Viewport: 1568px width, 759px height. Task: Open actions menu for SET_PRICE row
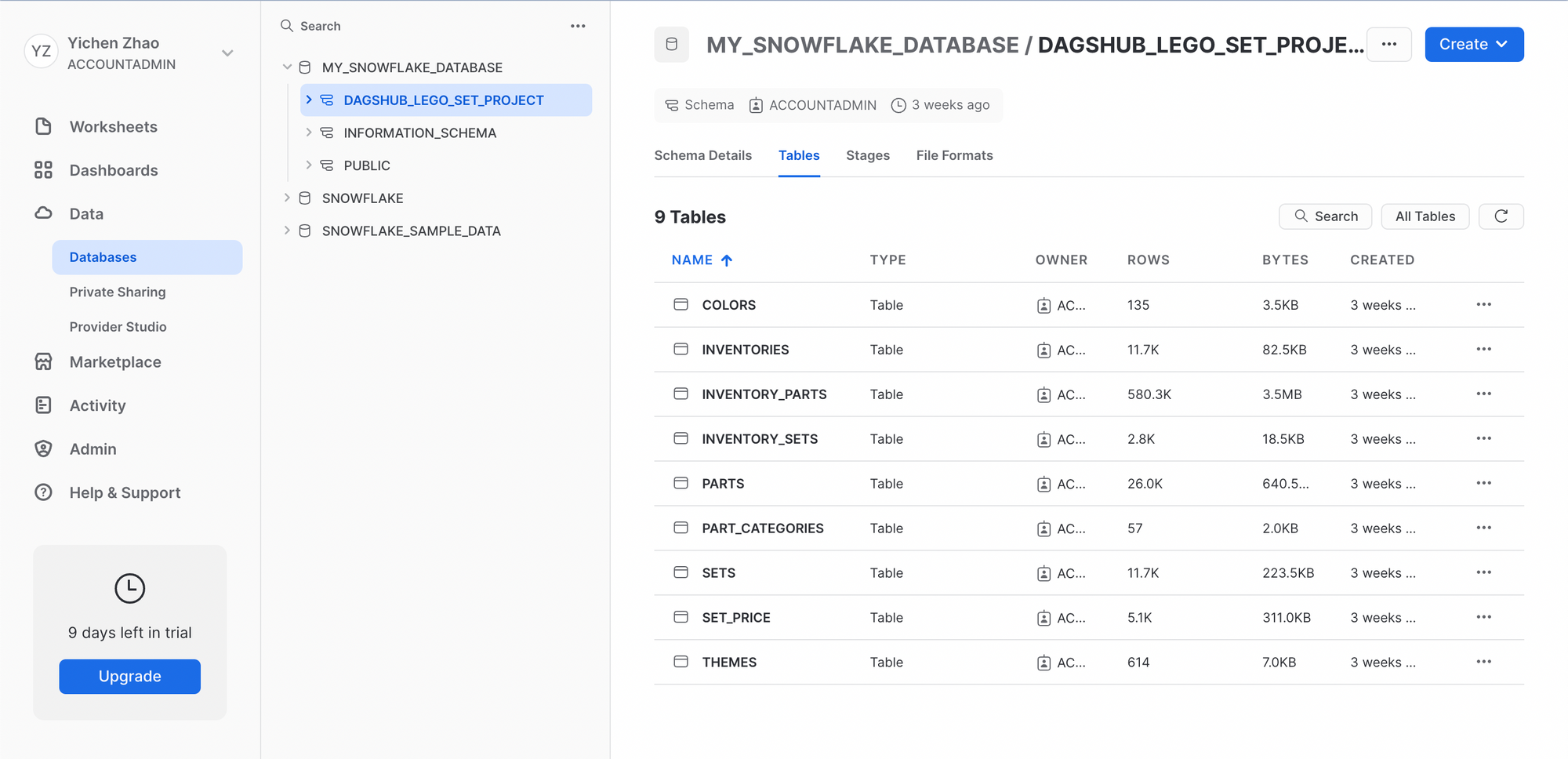[1483, 617]
